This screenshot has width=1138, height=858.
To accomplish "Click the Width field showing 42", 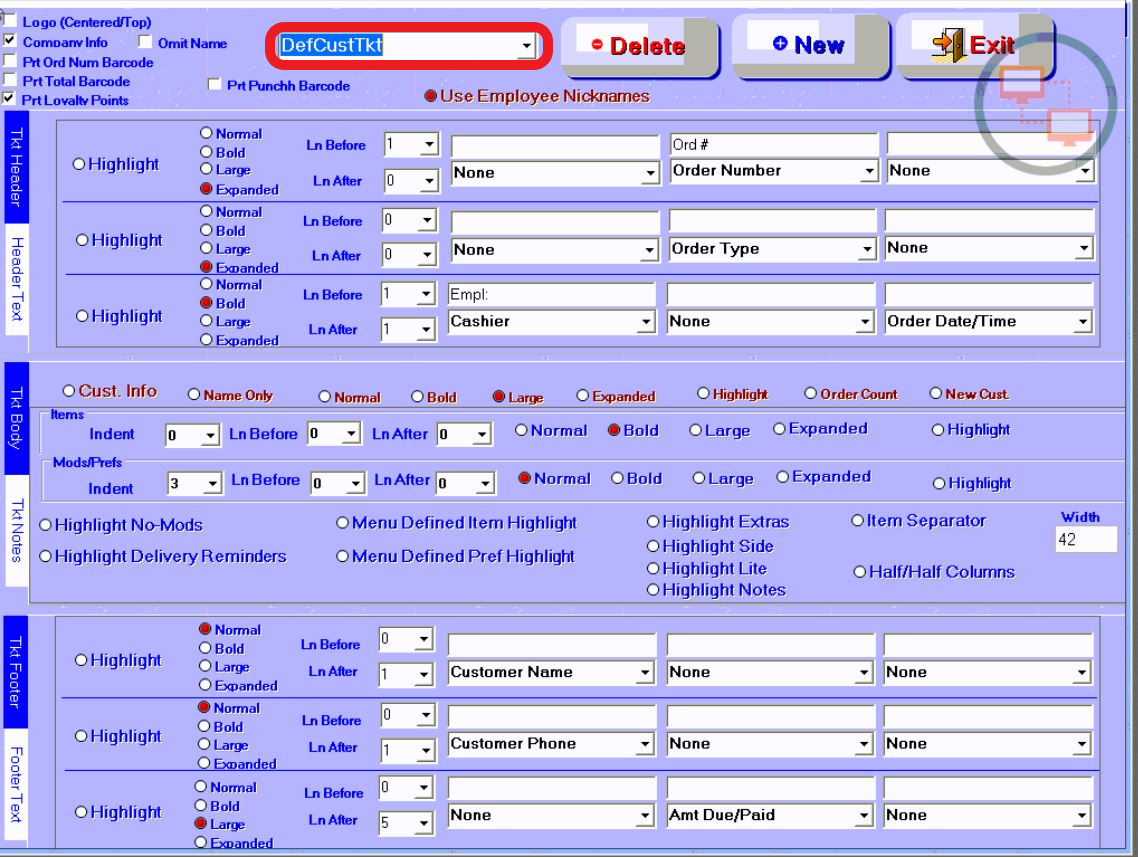I will [x=1086, y=539].
